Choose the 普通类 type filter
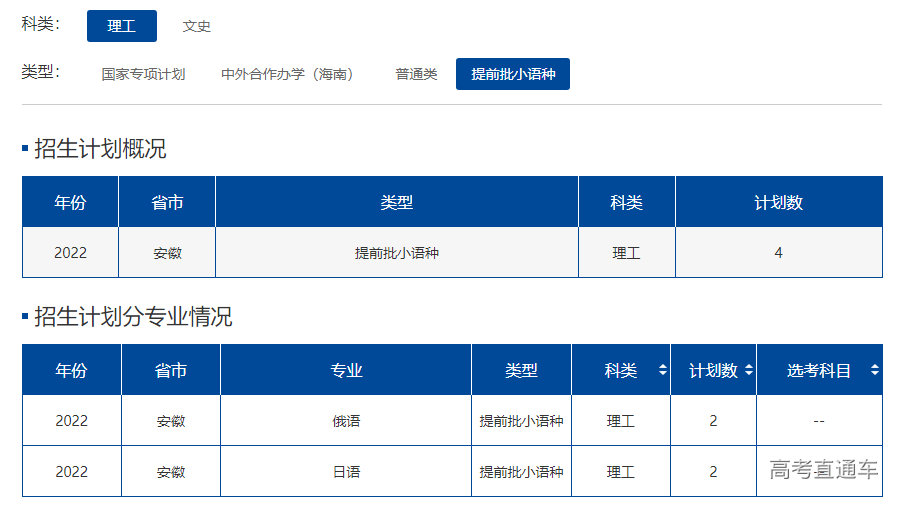This screenshot has height=509, width=907. pos(416,74)
